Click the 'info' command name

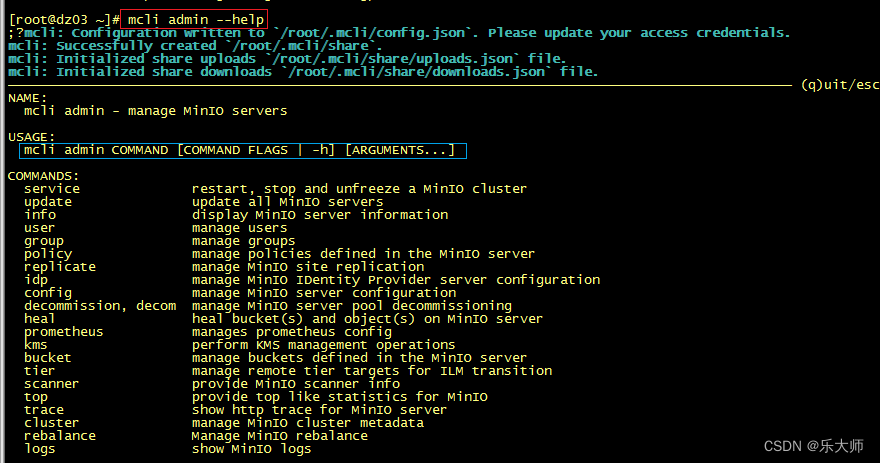pos(40,215)
